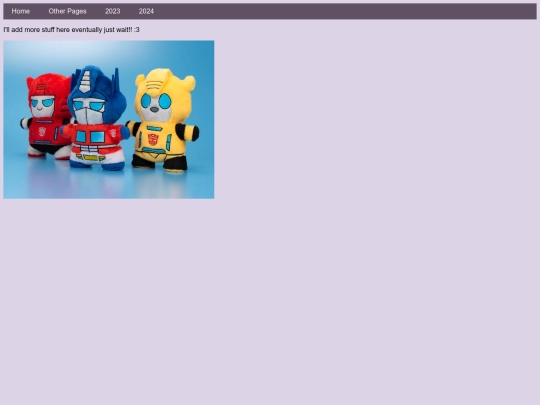Open the Home page in navigation bar
Viewport: 540px width, 405px height.
point(21,11)
